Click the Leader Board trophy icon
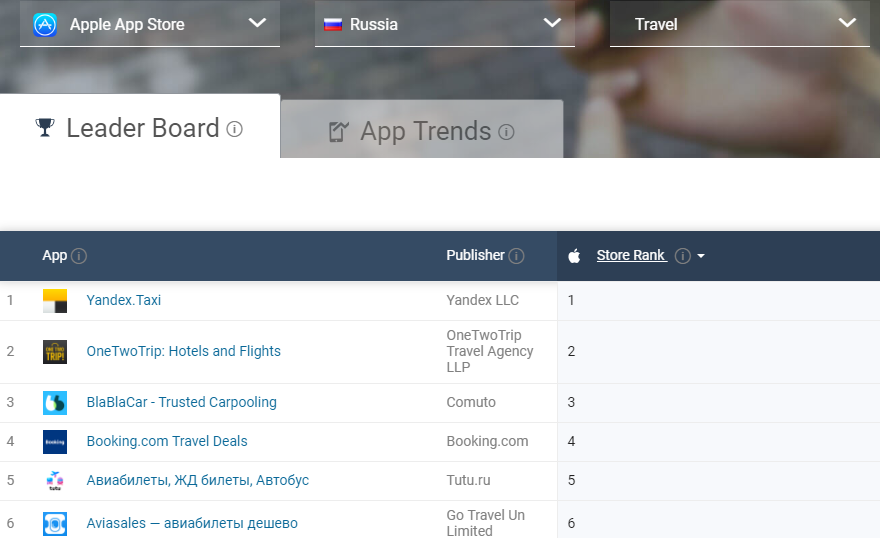 click(x=45, y=128)
